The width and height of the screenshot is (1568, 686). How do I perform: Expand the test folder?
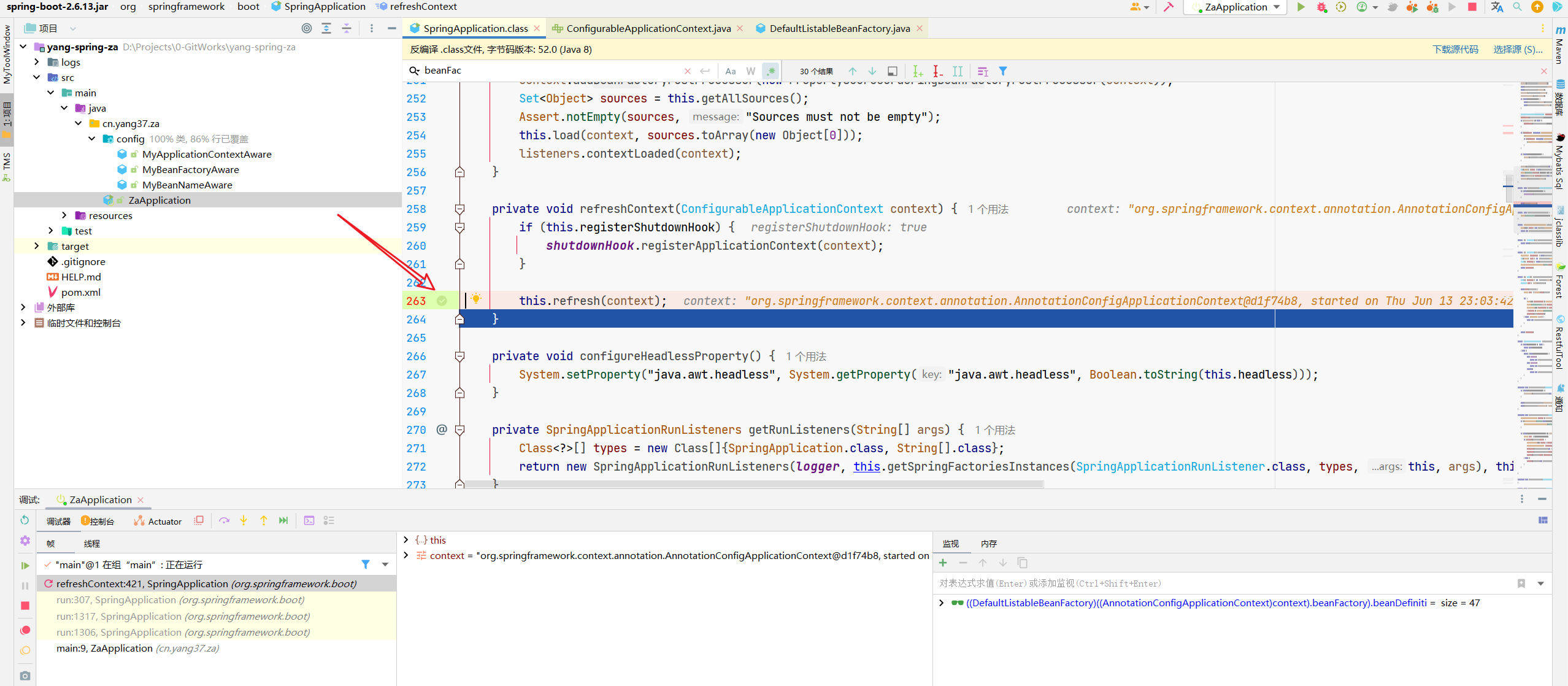point(50,231)
